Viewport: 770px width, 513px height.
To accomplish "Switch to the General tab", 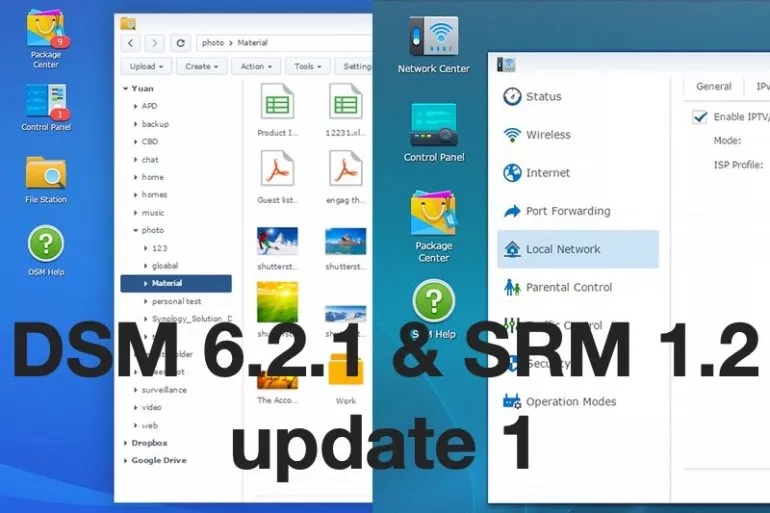I will pyautogui.click(x=714, y=86).
